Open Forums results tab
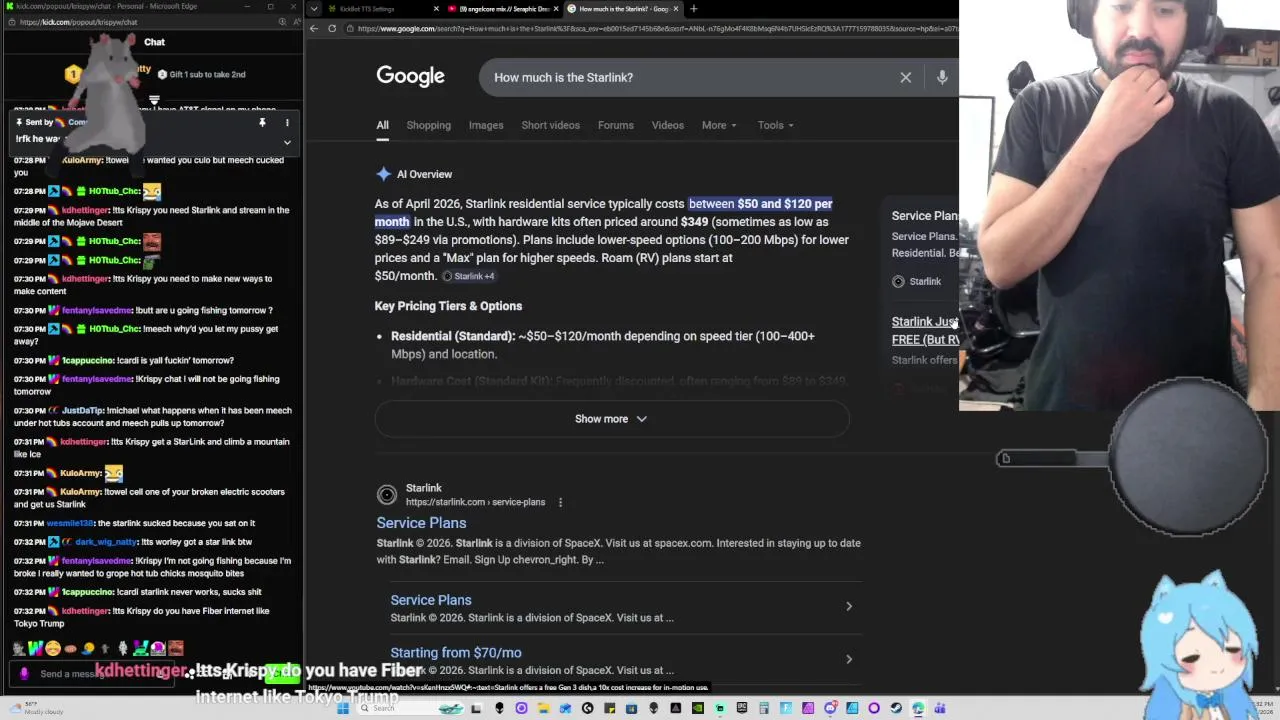The height and width of the screenshot is (720, 1280). pos(616,125)
